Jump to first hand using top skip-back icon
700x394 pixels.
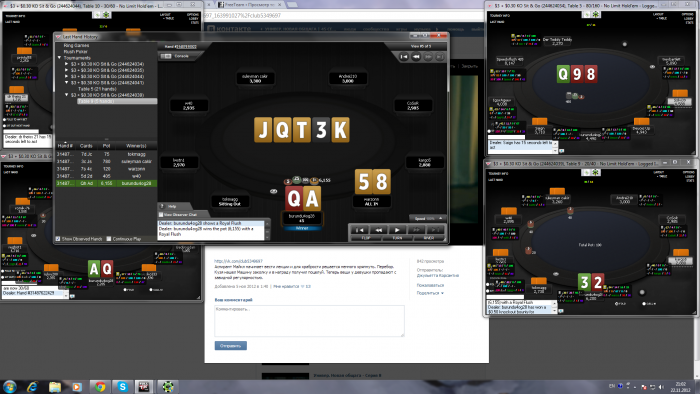404,57
